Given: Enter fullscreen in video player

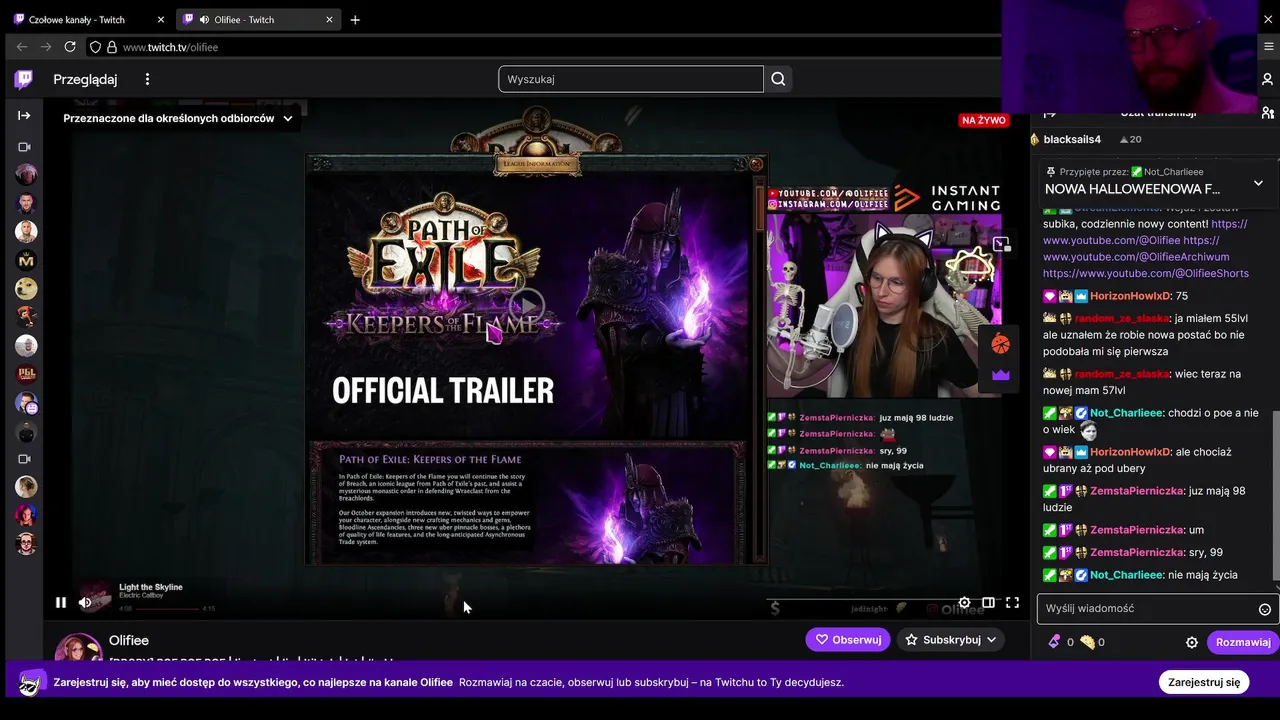Looking at the screenshot, I should click(x=1012, y=603).
